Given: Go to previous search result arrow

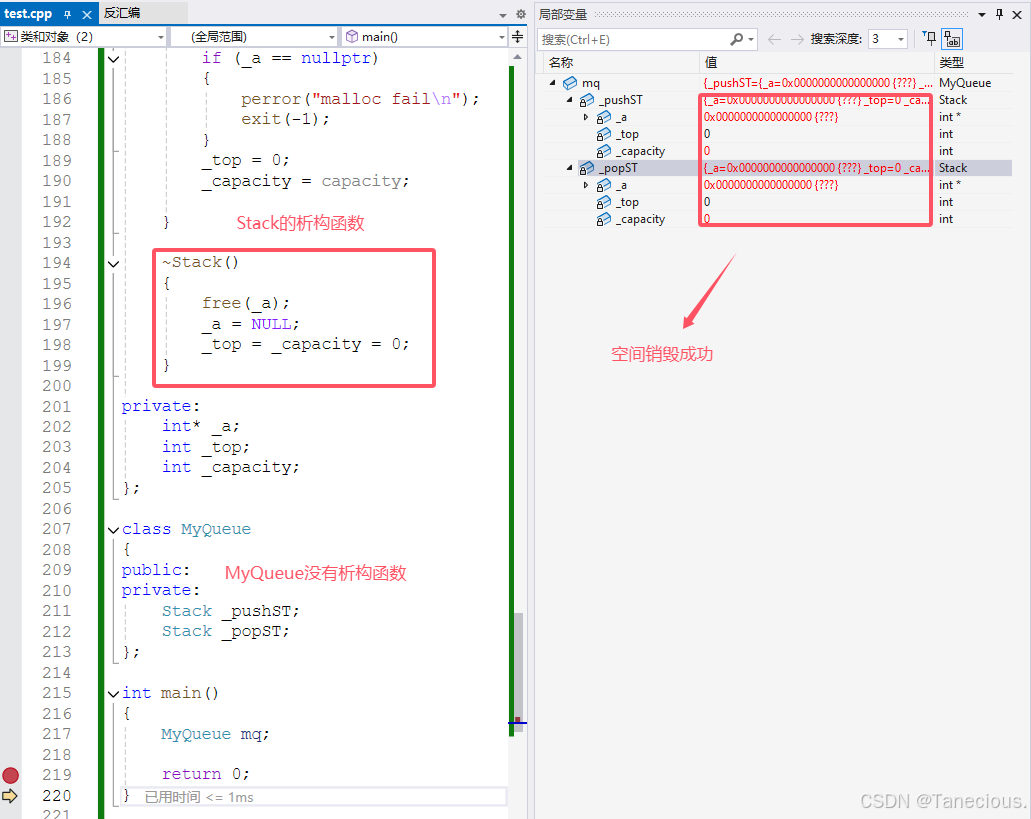Looking at the screenshot, I should point(775,39).
